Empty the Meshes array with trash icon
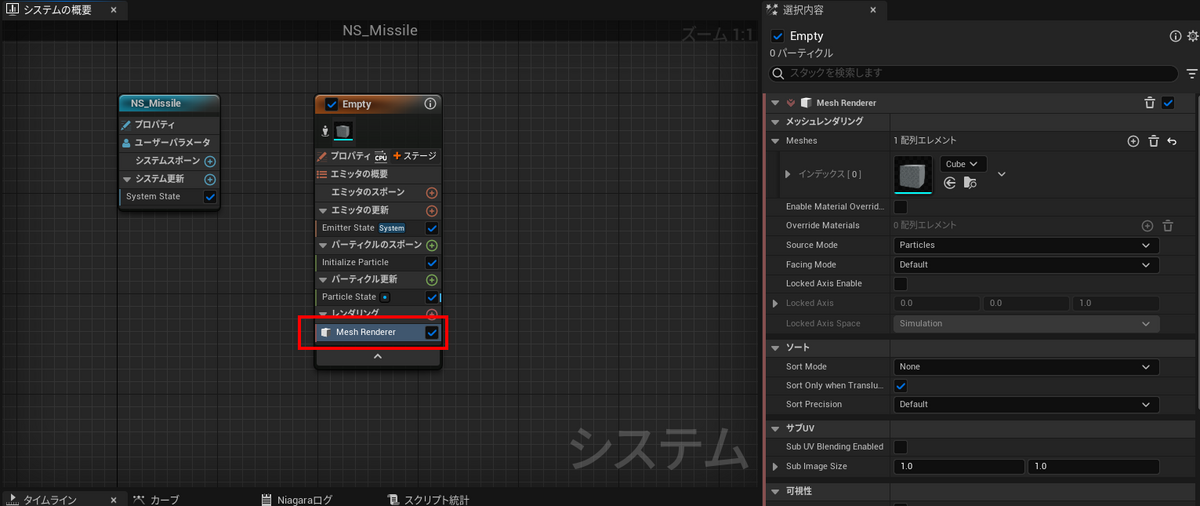The width and height of the screenshot is (1200, 506). coord(1153,141)
